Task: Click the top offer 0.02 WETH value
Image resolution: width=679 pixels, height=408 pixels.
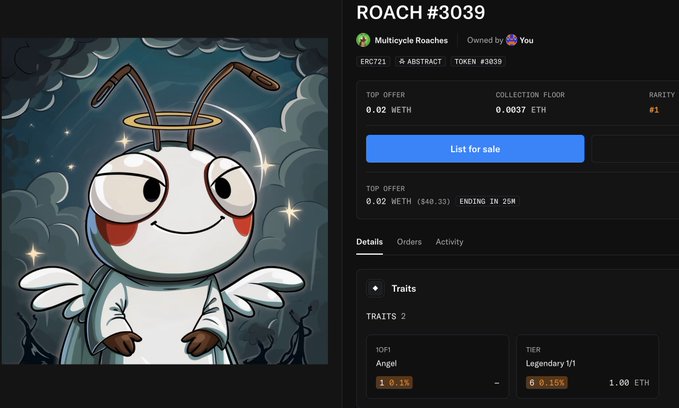Action: pos(388,110)
